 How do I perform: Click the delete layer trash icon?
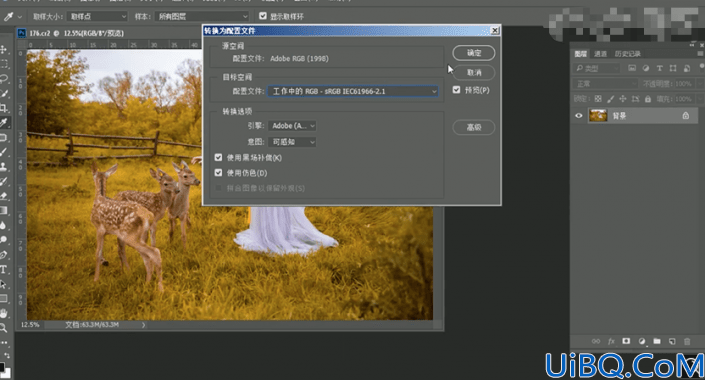tap(687, 341)
